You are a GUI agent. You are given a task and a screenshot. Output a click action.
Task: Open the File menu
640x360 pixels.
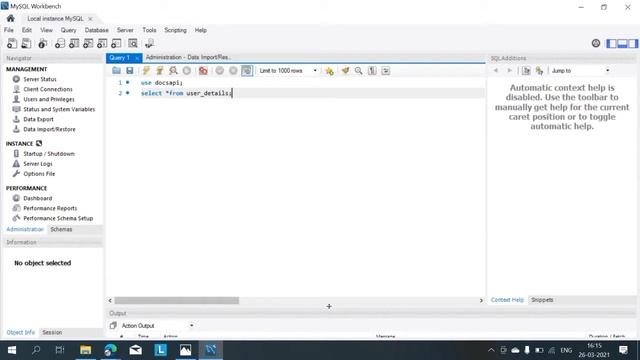[x=9, y=30]
